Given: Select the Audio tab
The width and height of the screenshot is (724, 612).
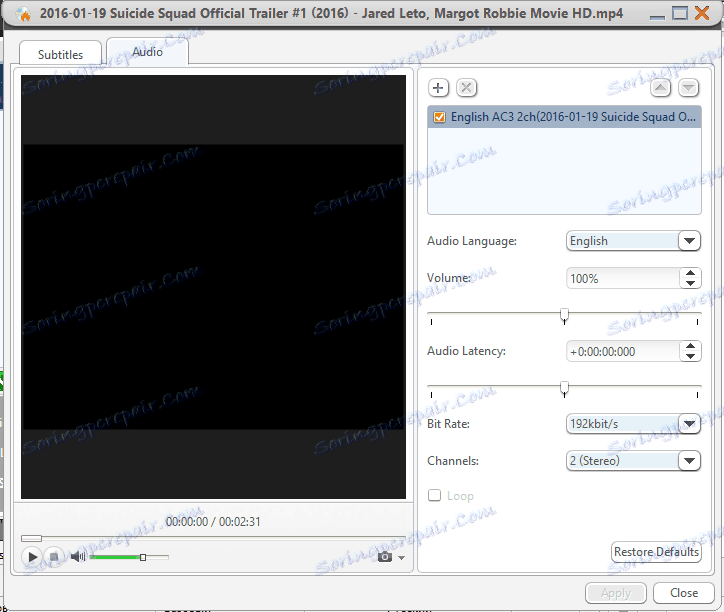Looking at the screenshot, I should tap(147, 52).
